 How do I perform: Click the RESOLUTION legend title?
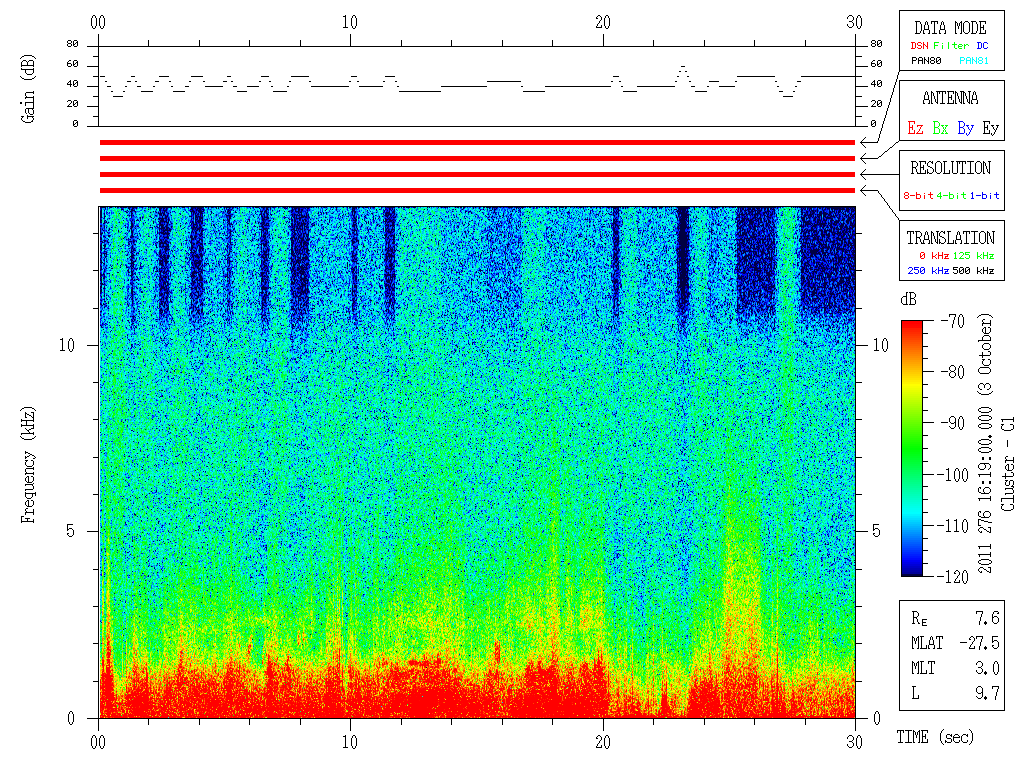tap(951, 168)
